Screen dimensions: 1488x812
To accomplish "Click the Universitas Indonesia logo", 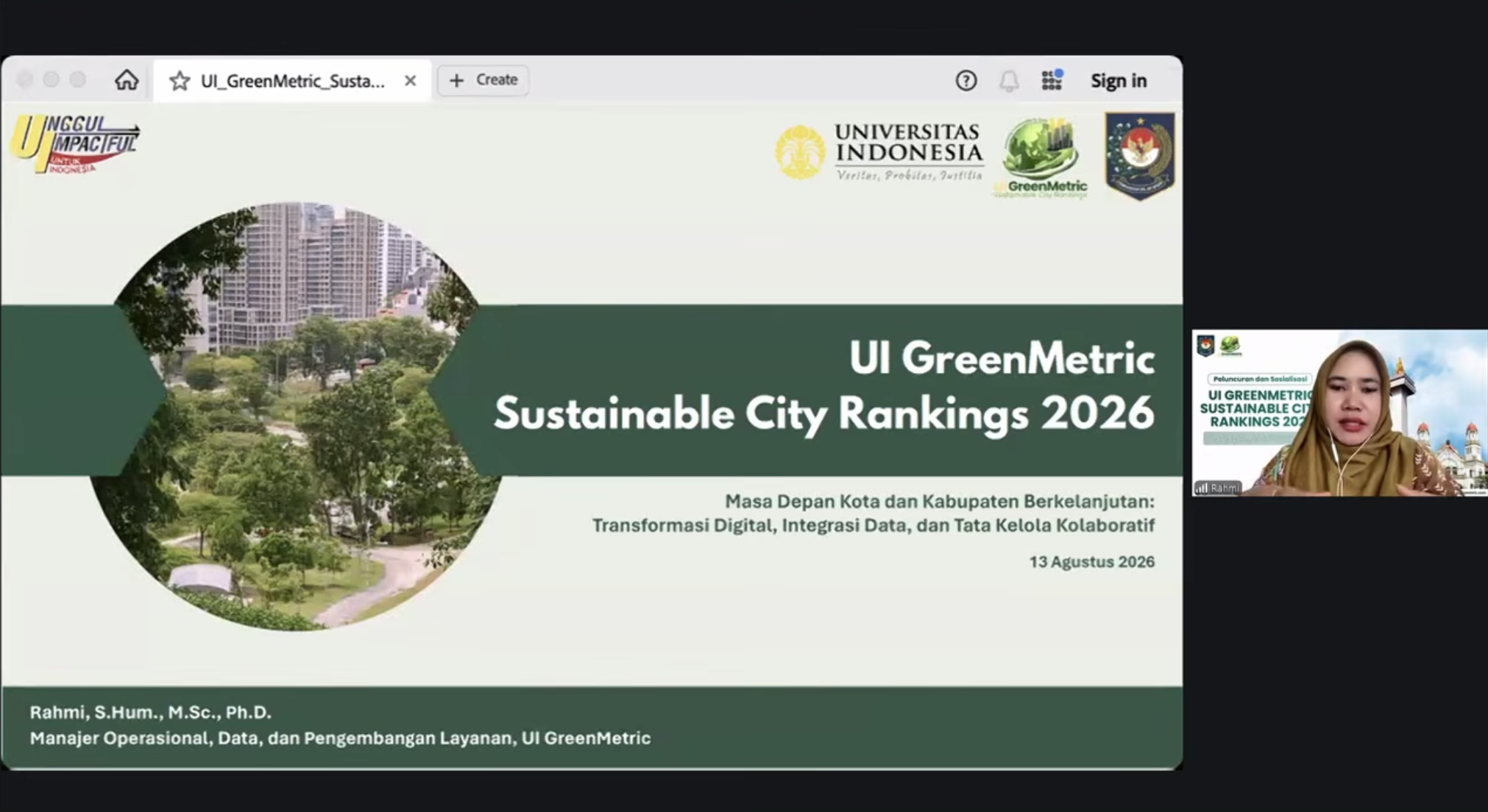I will point(879,152).
